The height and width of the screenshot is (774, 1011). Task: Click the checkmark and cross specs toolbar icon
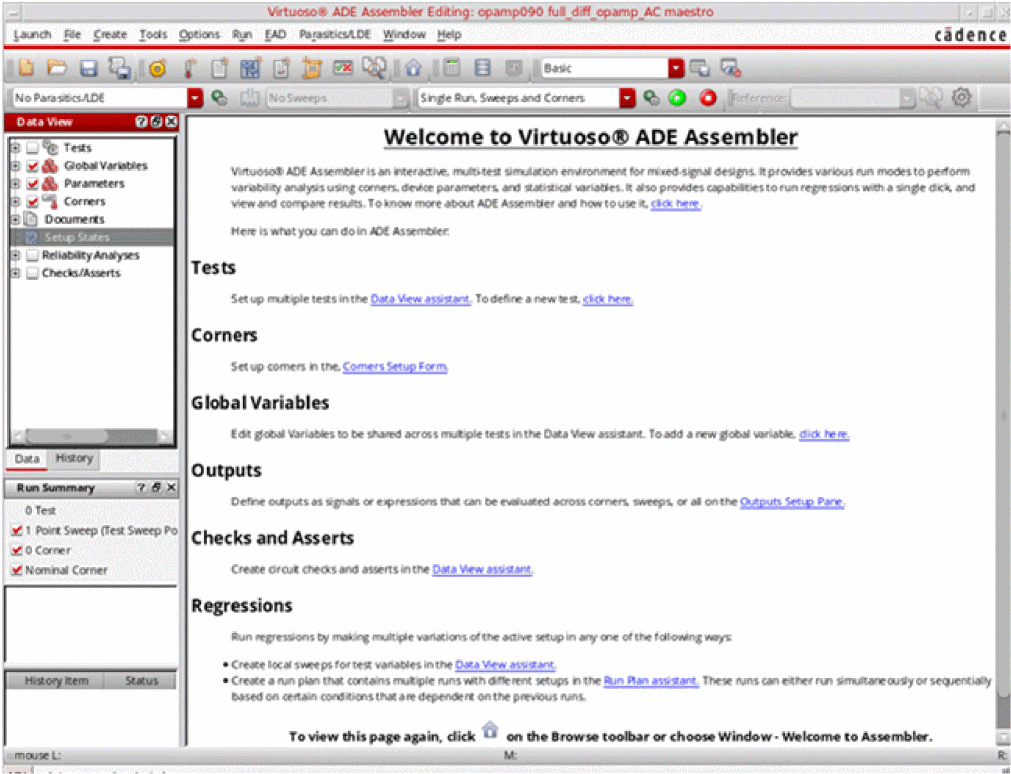pyautogui.click(x=343, y=68)
